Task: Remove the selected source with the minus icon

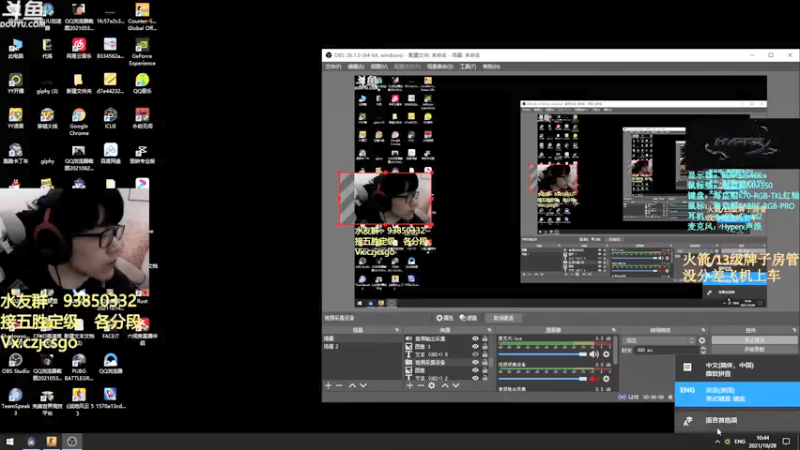Action: click(x=420, y=386)
